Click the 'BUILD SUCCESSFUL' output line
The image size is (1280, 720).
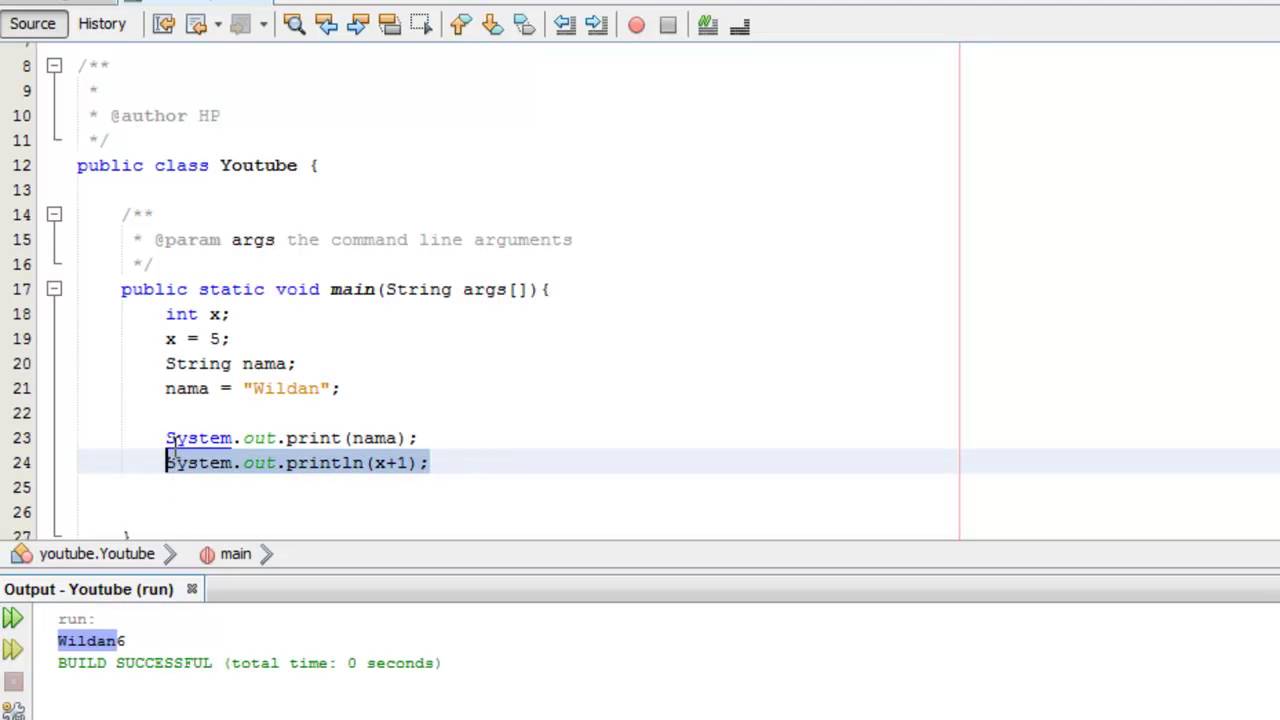click(x=249, y=663)
